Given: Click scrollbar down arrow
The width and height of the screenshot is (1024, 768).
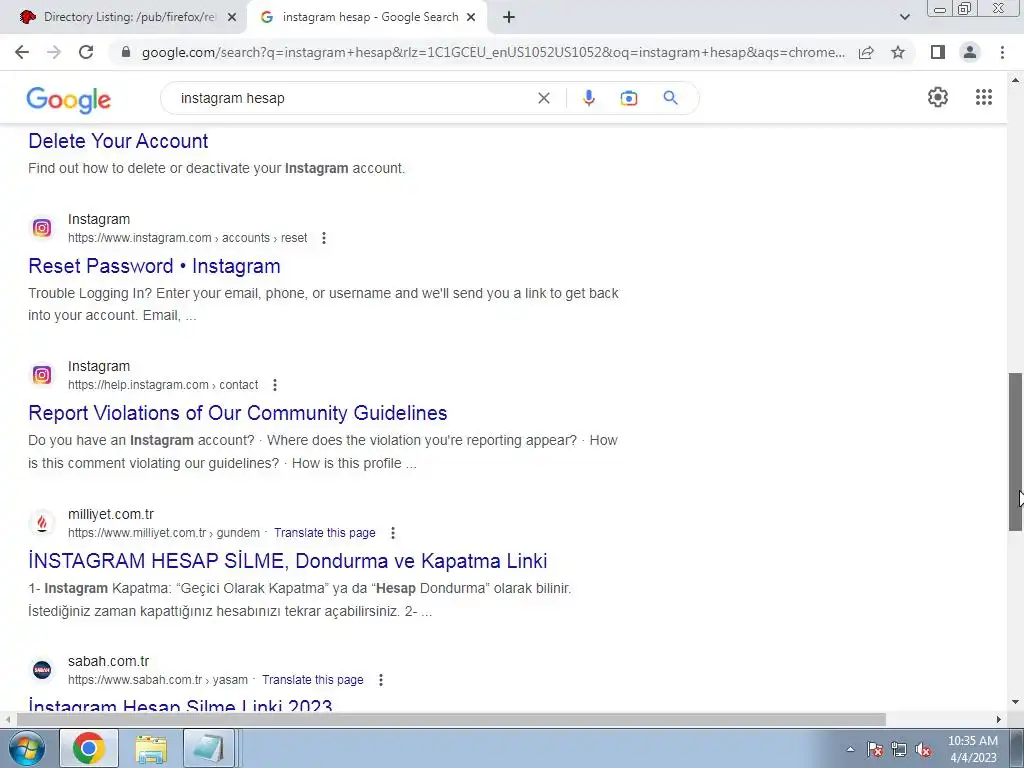Looking at the screenshot, I should click(x=1015, y=703).
